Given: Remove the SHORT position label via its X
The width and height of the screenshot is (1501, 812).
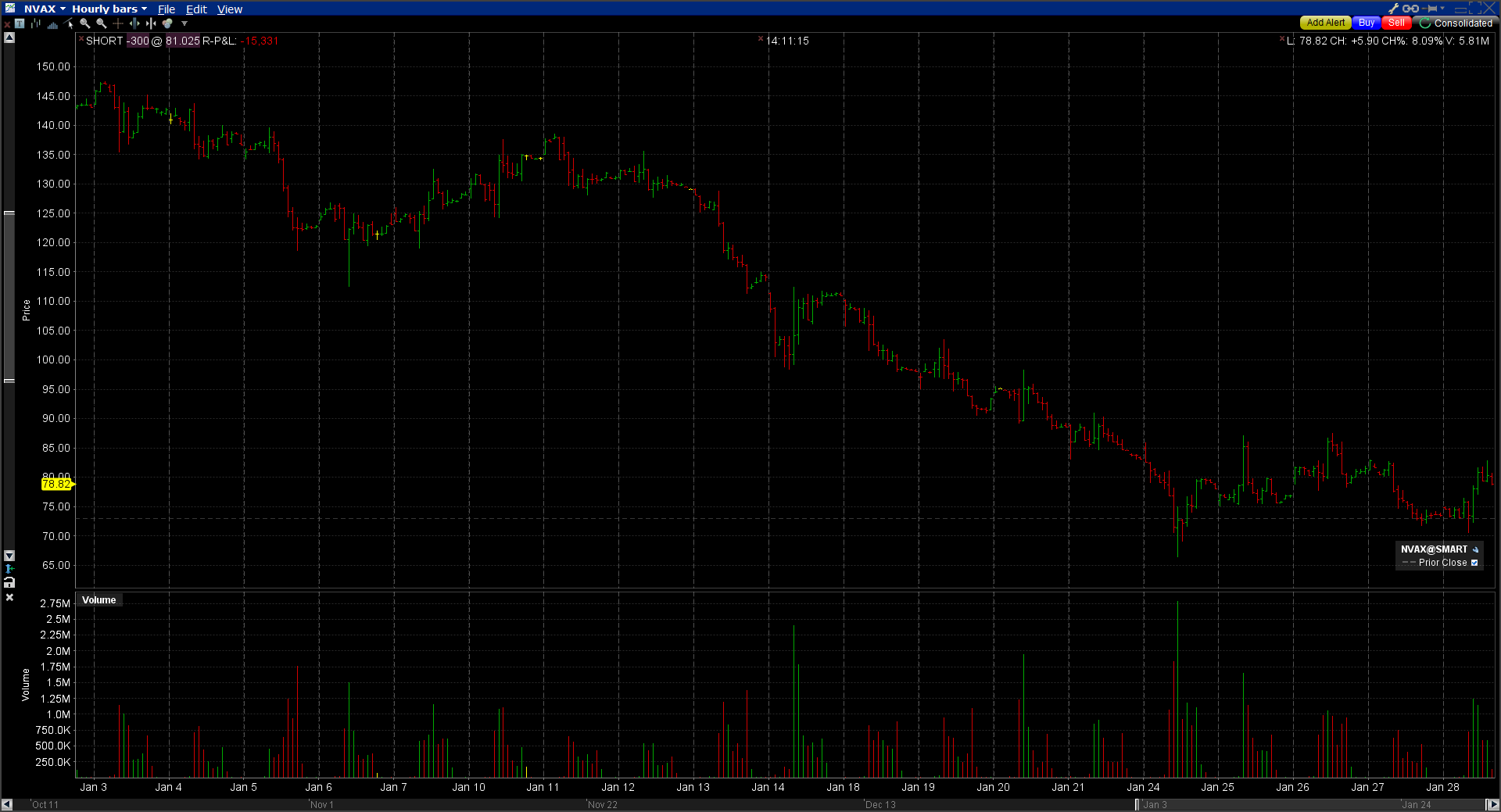Looking at the screenshot, I should coord(81,38).
